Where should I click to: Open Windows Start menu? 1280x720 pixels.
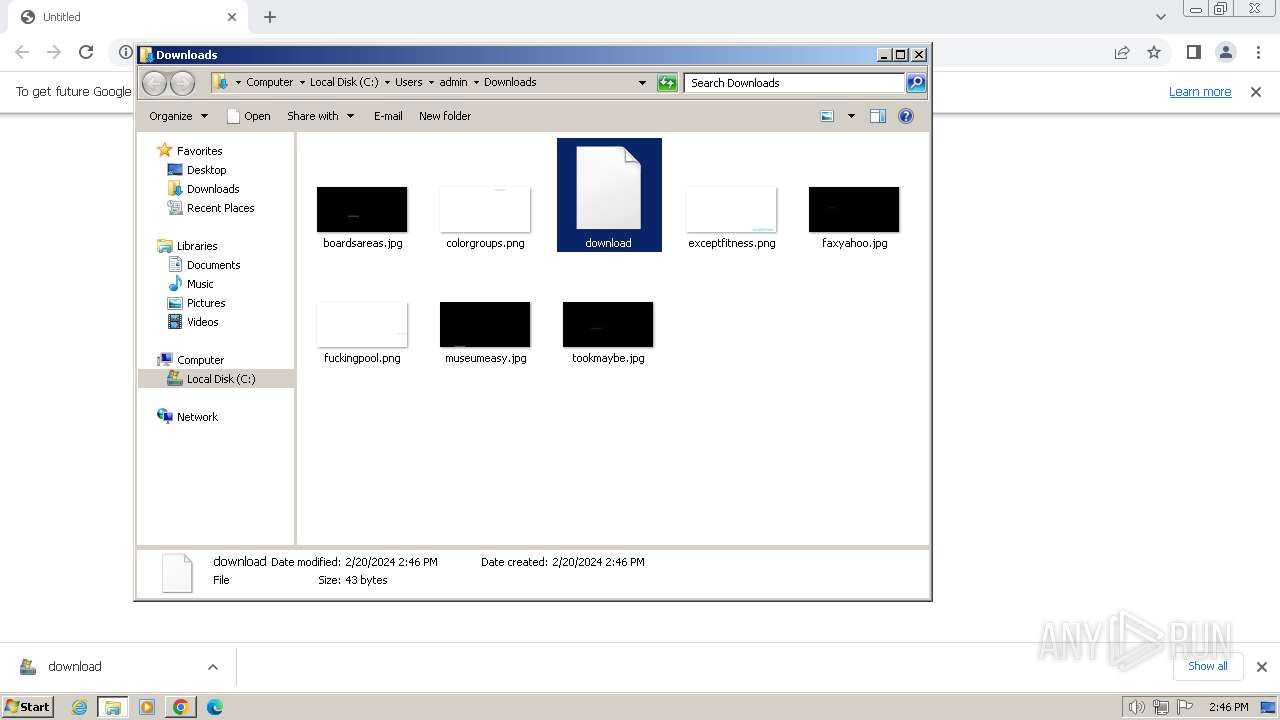coord(27,707)
